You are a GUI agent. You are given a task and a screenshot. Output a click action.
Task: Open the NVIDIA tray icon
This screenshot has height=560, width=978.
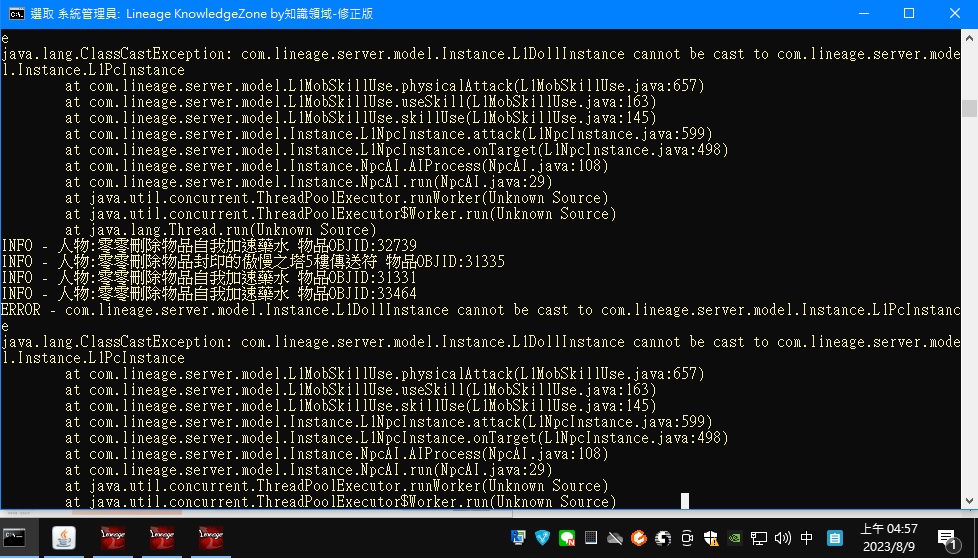coord(735,538)
